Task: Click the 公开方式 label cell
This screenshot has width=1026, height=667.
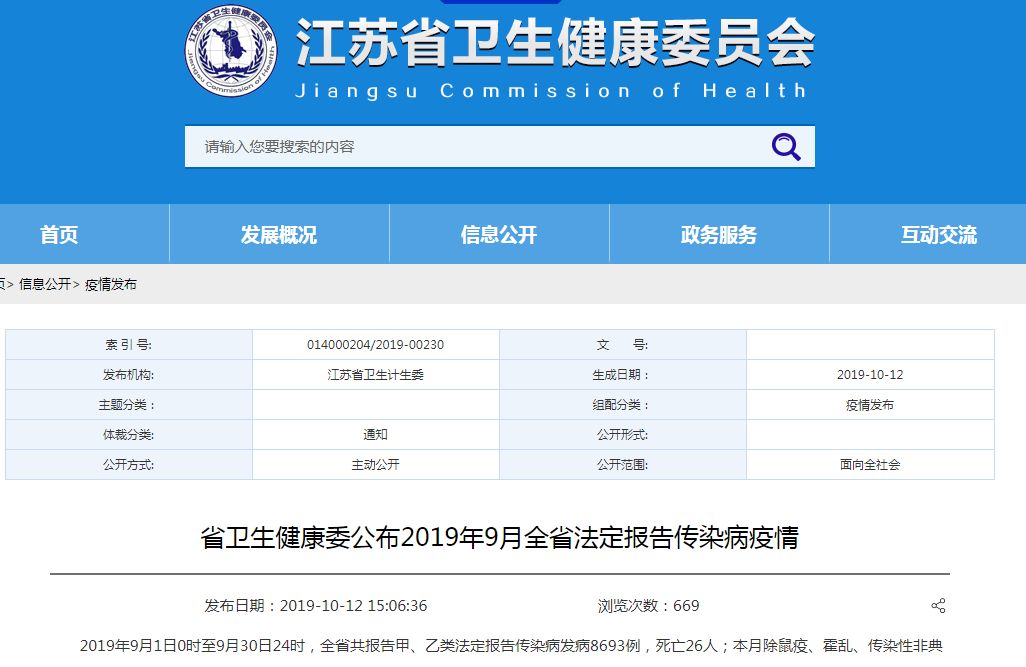Action: click(129, 465)
